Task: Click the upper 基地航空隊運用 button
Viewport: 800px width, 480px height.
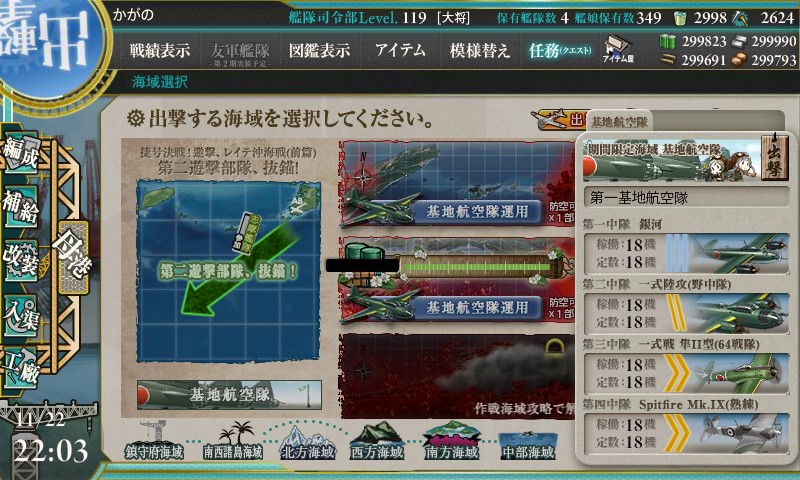Action: [477, 211]
